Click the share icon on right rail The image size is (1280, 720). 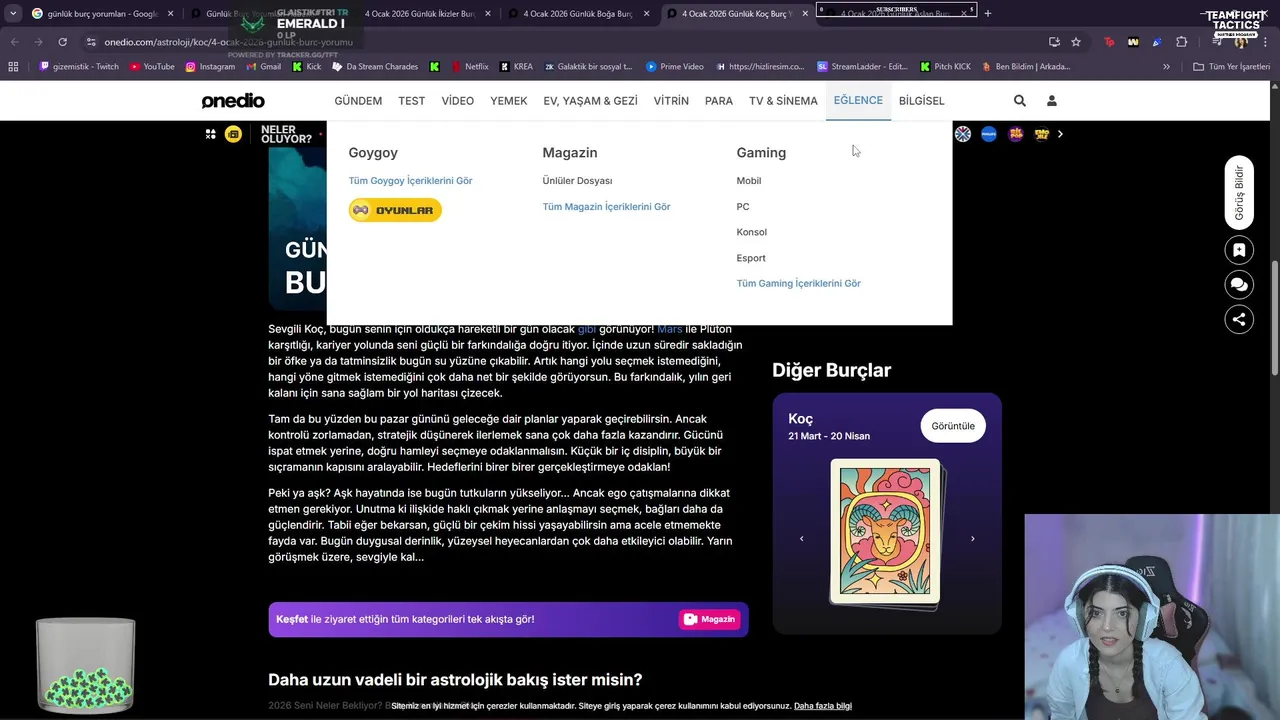pos(1239,320)
